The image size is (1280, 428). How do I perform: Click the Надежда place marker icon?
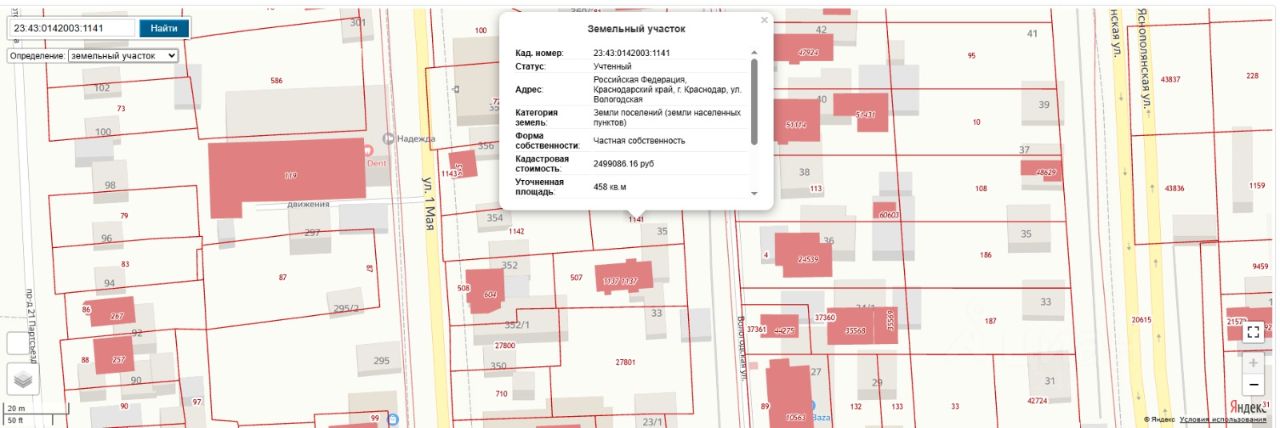390,138
